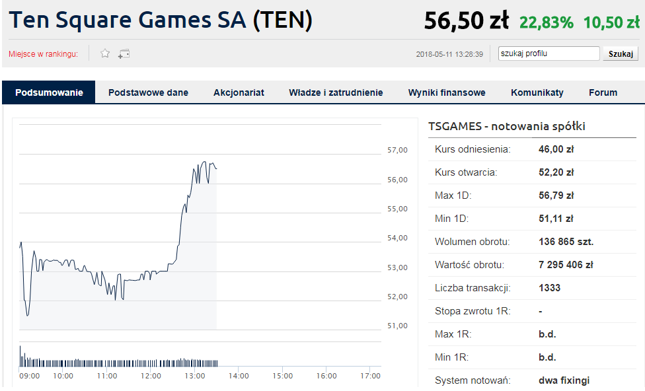The height and width of the screenshot is (391, 645).
Task: Click the dwa fixingi value
Action: 564,380
